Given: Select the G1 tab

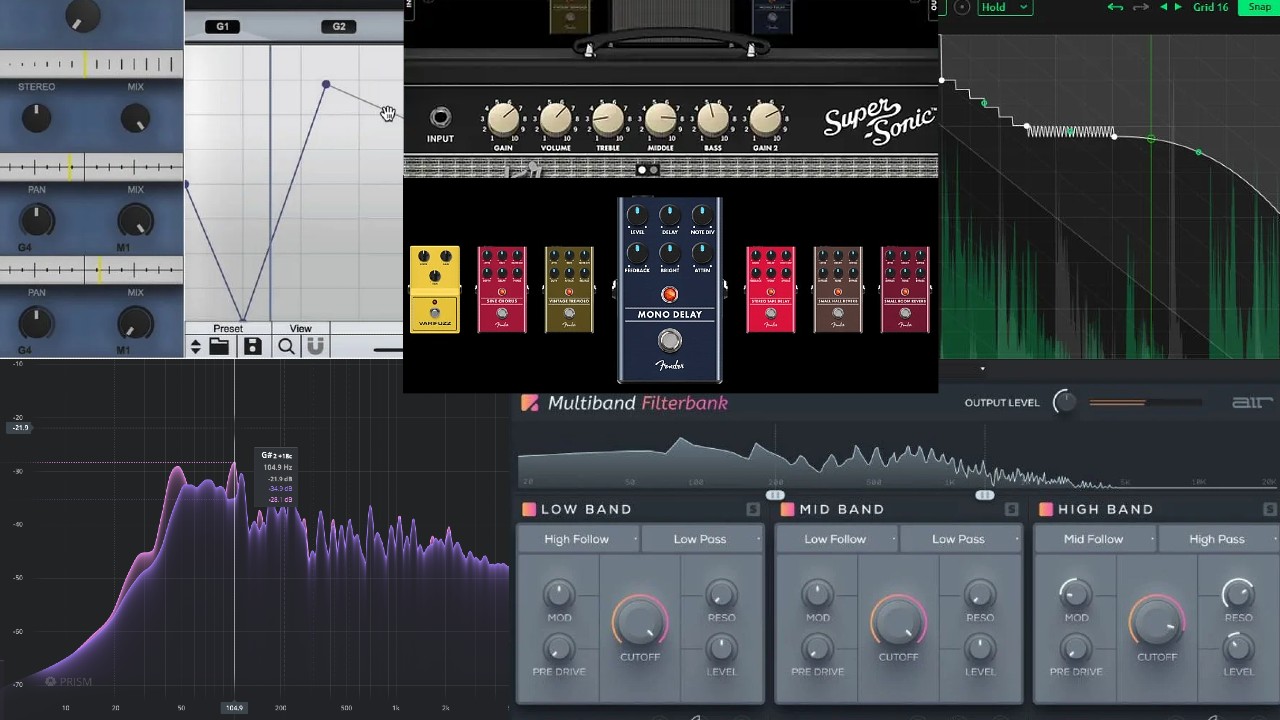Looking at the screenshot, I should [222, 26].
